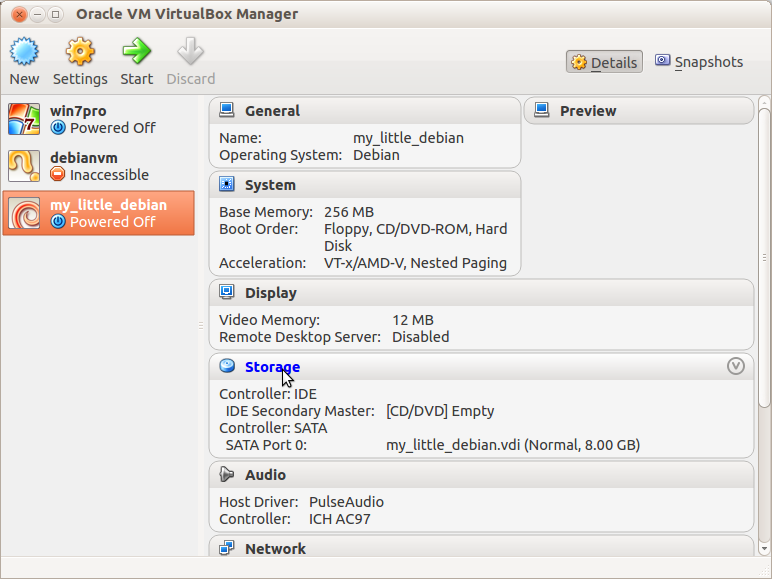Switch to the Snapshots view
This screenshot has width=772, height=579.
pos(699,62)
